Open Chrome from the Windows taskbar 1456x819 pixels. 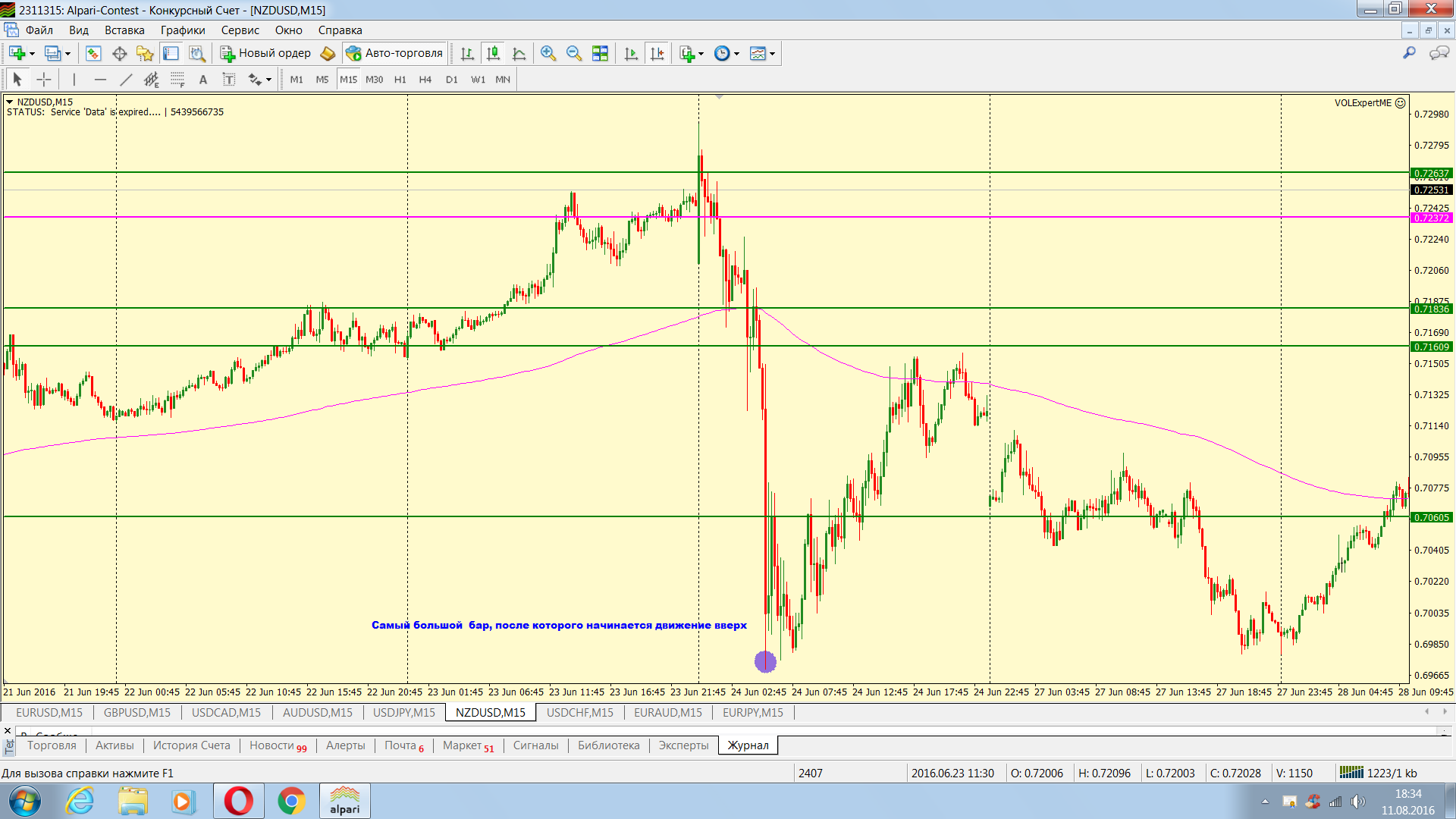coord(291,801)
